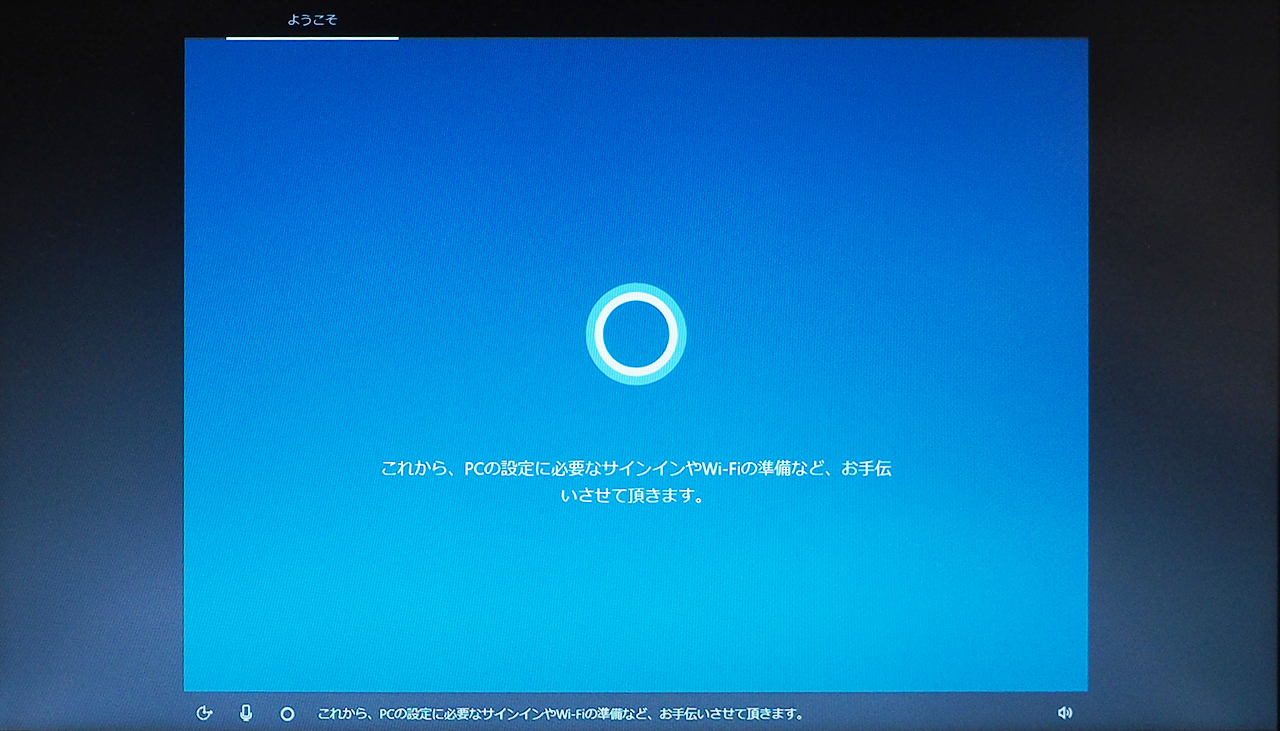Open the Ease of Access icon
Viewport: 1280px width, 731px height.
click(205, 713)
